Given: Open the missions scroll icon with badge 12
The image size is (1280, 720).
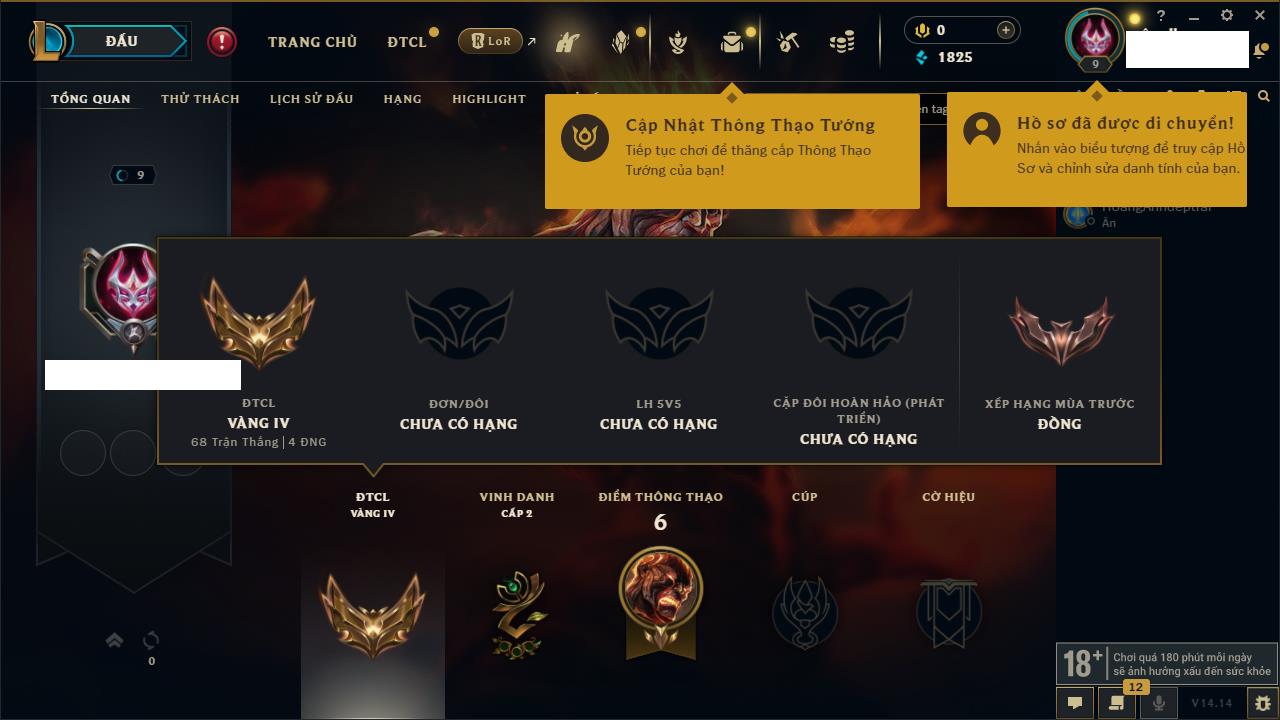Looking at the screenshot, I should pos(1116,703).
